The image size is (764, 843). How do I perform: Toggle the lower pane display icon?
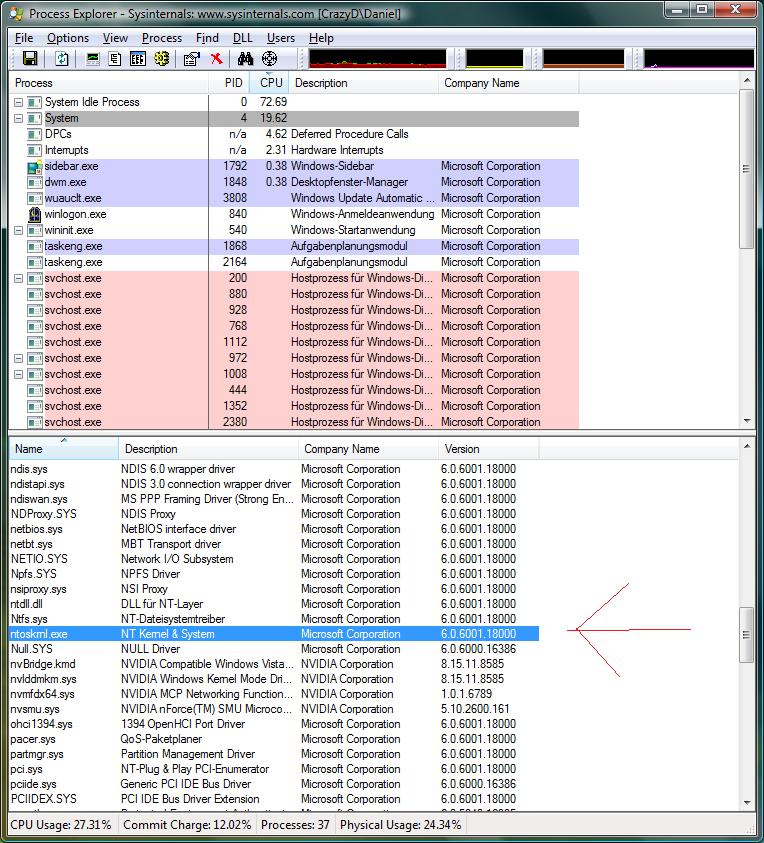click(x=138, y=59)
